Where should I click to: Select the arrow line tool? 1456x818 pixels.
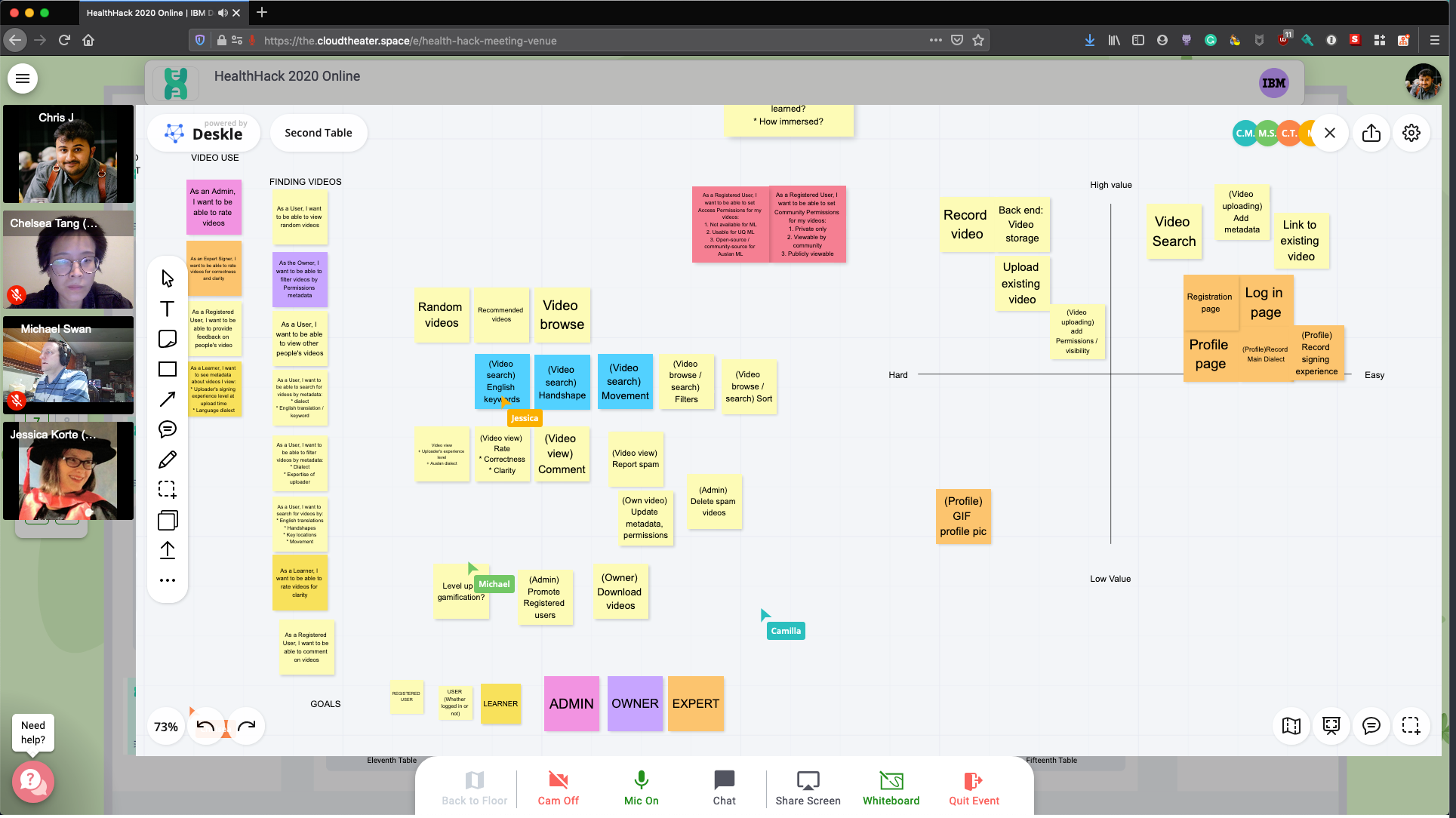(x=168, y=399)
